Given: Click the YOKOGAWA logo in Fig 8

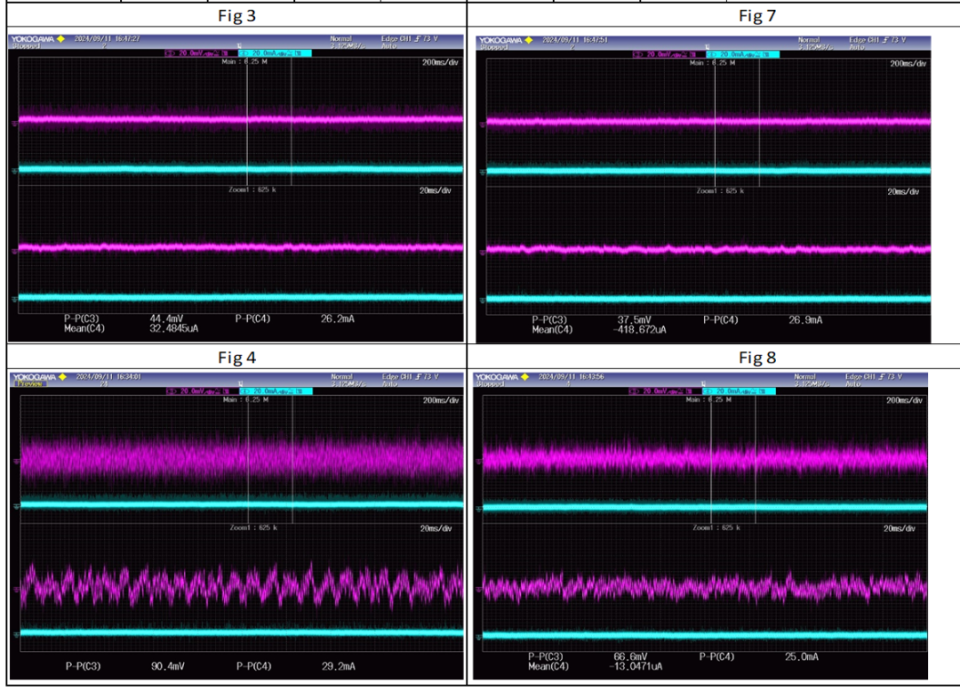Looking at the screenshot, I should pyautogui.click(x=497, y=377).
